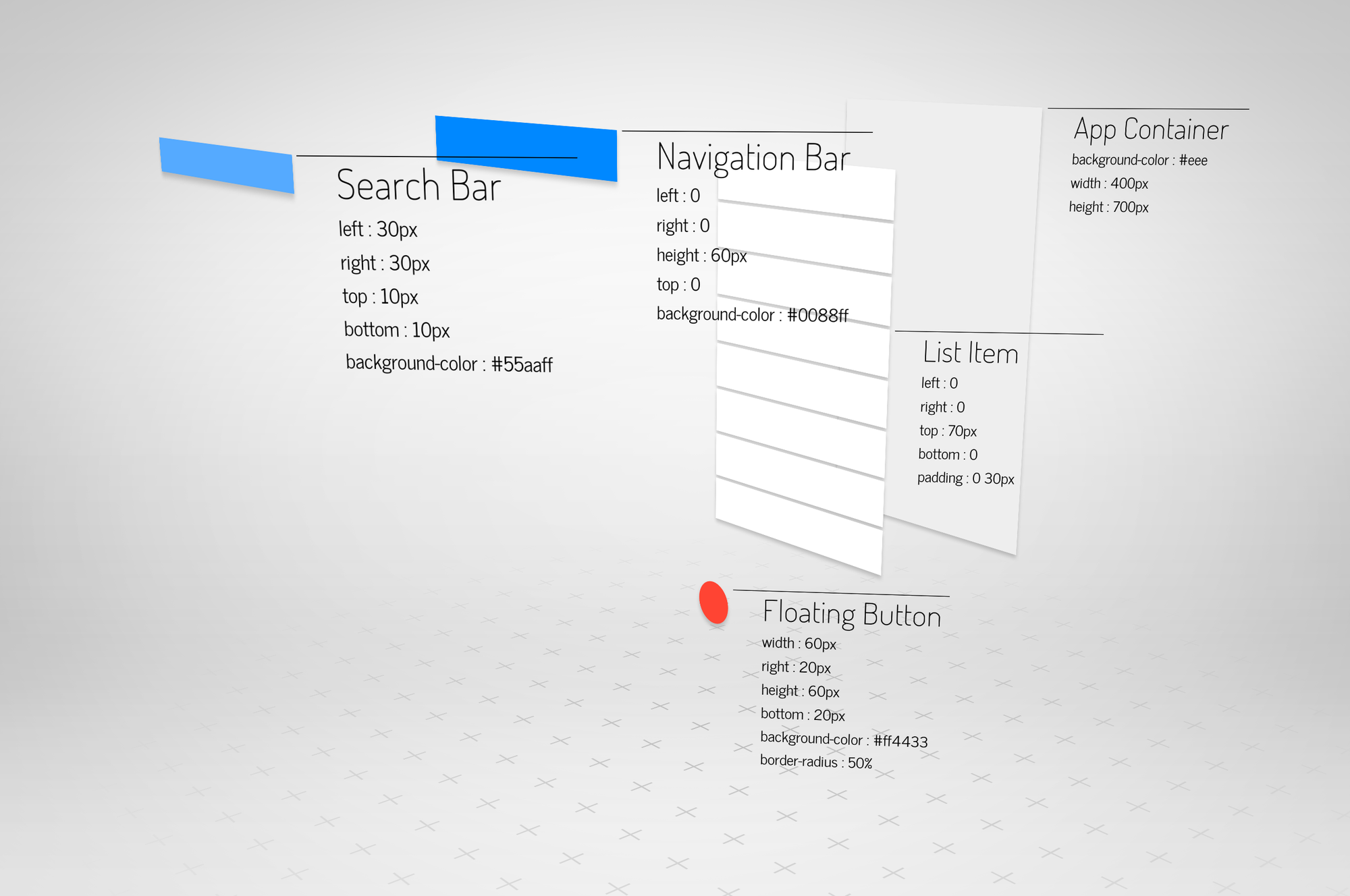Viewport: 1350px width, 896px height.
Task: Click the border-radius : 50% property
Action: (815, 762)
